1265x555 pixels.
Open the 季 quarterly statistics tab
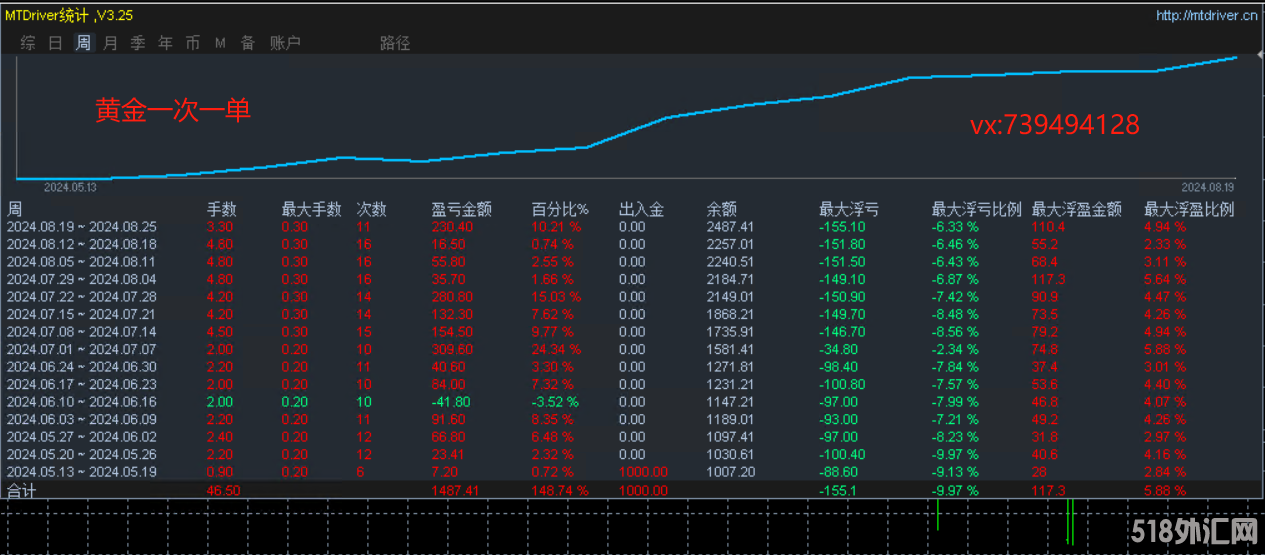click(x=138, y=43)
